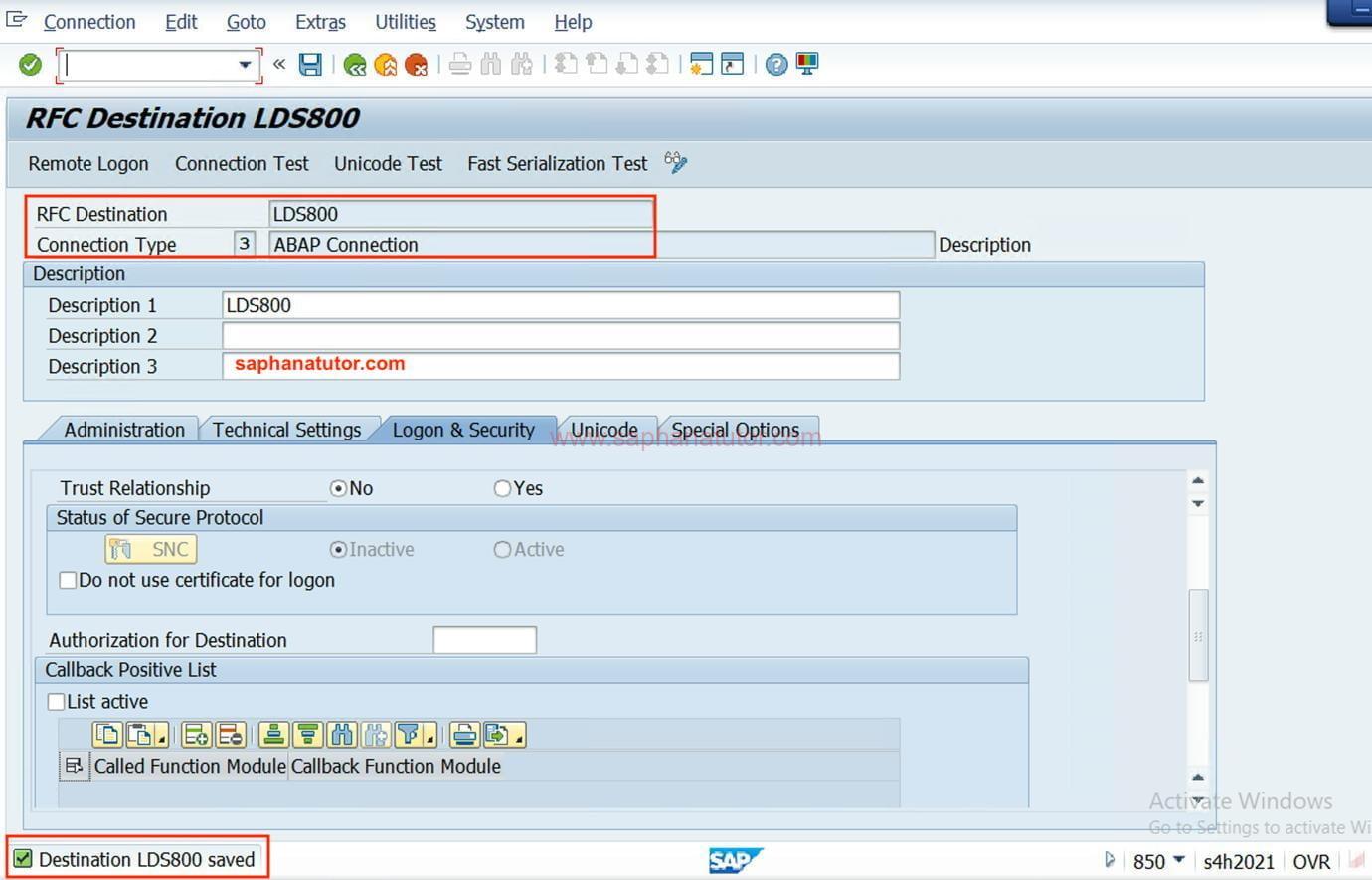The width and height of the screenshot is (1372, 880).
Task: Open the Connection menu
Action: coord(89,22)
